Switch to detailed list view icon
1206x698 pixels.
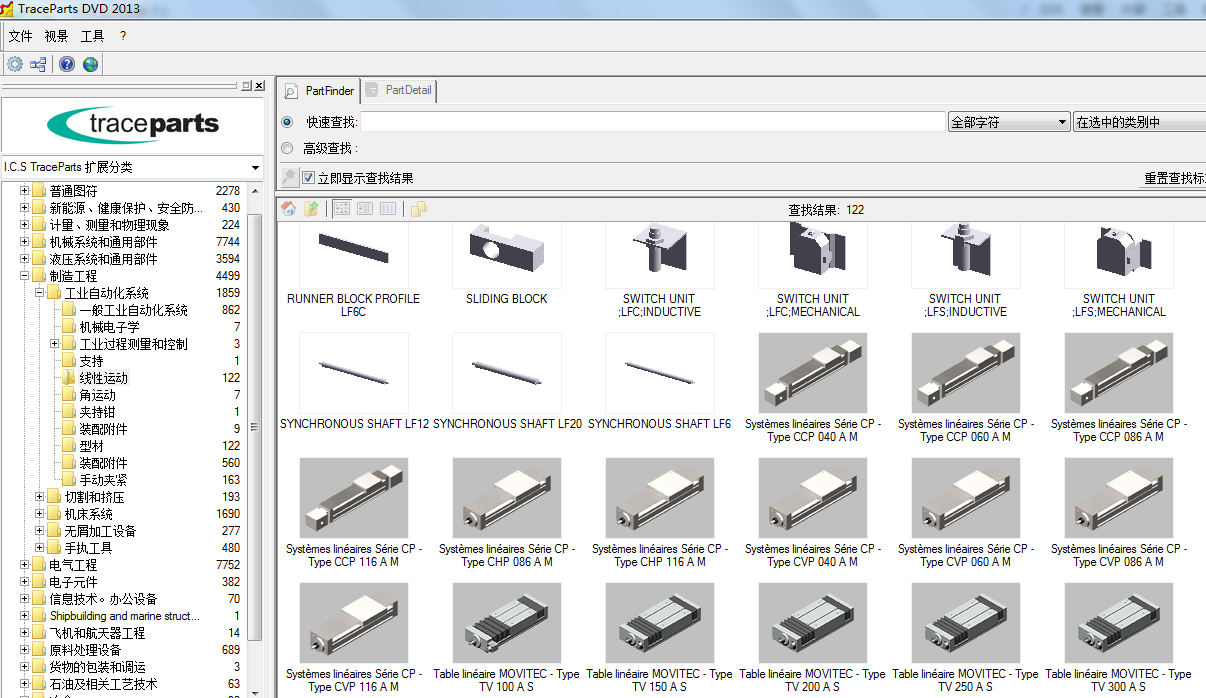click(386, 208)
